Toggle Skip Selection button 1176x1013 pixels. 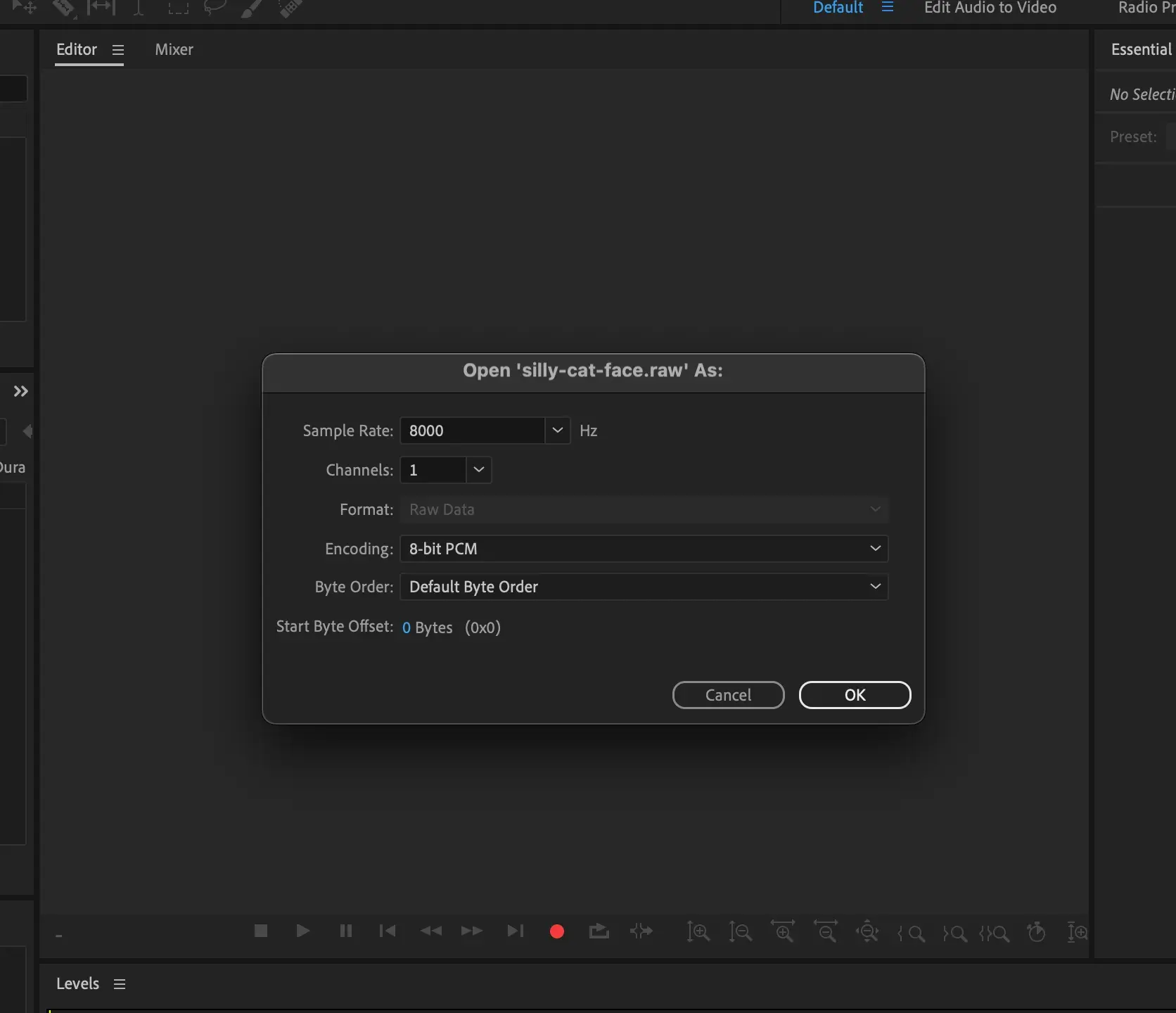point(641,931)
